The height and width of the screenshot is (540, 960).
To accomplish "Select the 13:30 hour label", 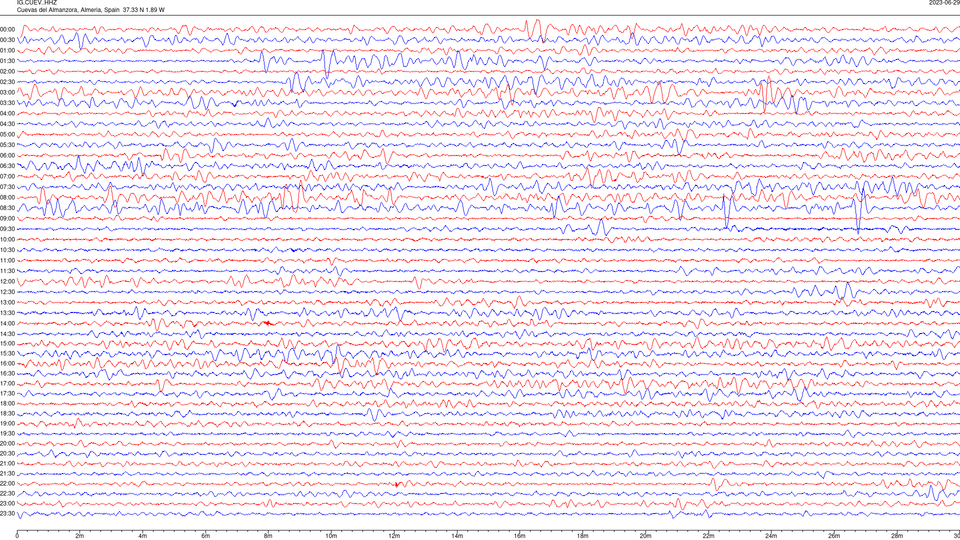I will (x=7, y=313).
